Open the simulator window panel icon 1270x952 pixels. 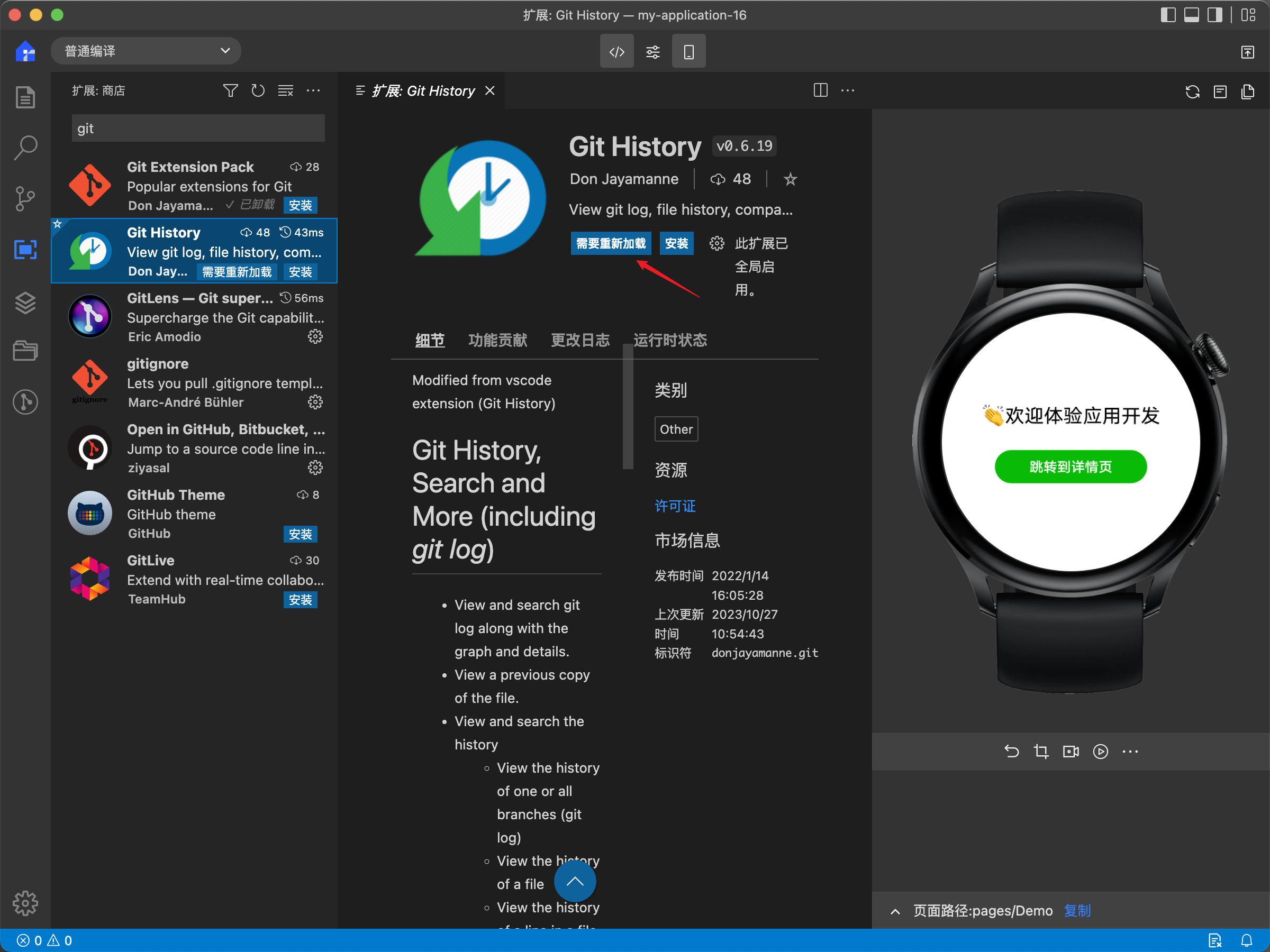1220,92
